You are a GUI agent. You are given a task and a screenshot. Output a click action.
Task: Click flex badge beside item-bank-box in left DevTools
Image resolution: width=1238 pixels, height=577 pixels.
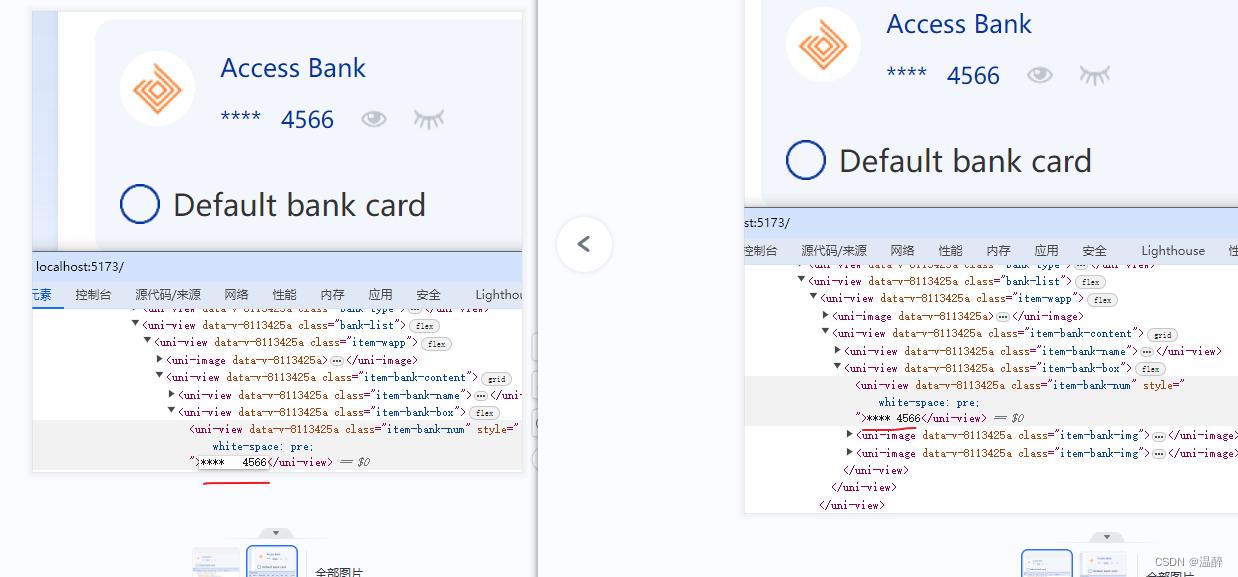(483, 412)
